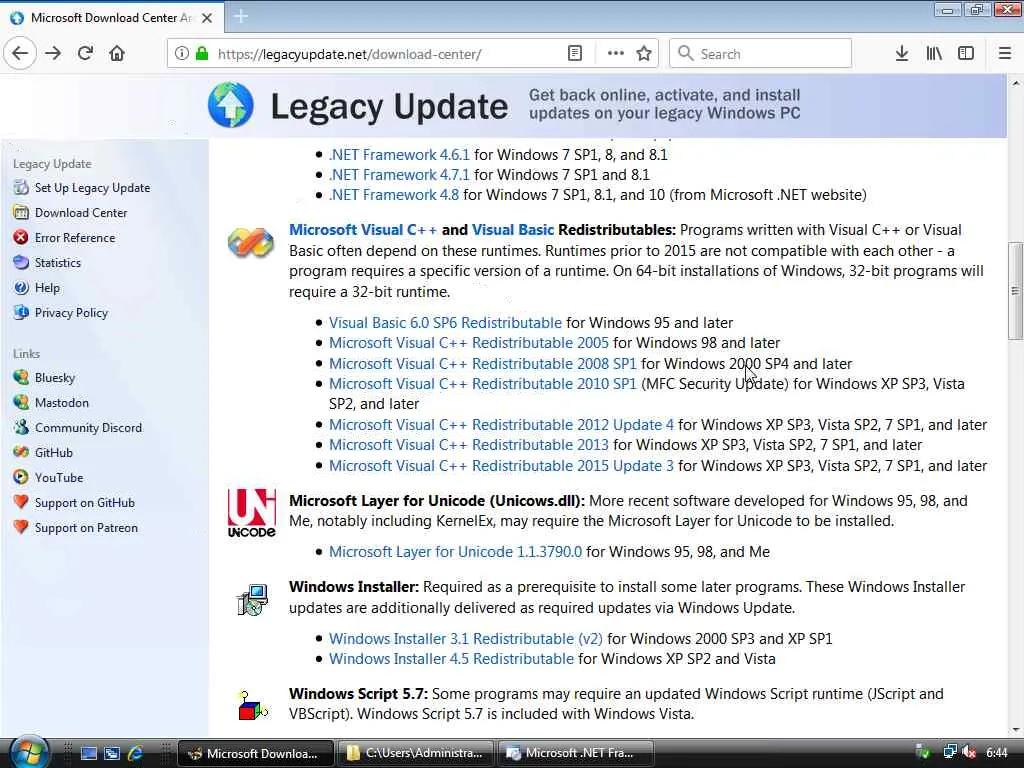Download Visual C++ Redistributable 2012 Update 4
Viewport: 1024px width, 768px height.
coord(502,425)
